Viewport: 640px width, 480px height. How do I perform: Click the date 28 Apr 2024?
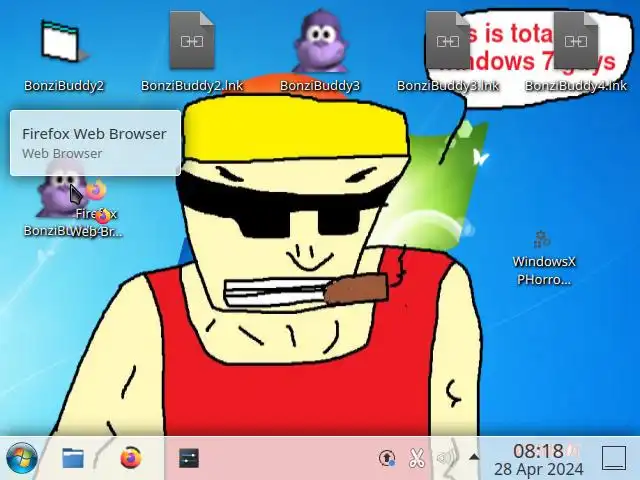pyautogui.click(x=538, y=469)
